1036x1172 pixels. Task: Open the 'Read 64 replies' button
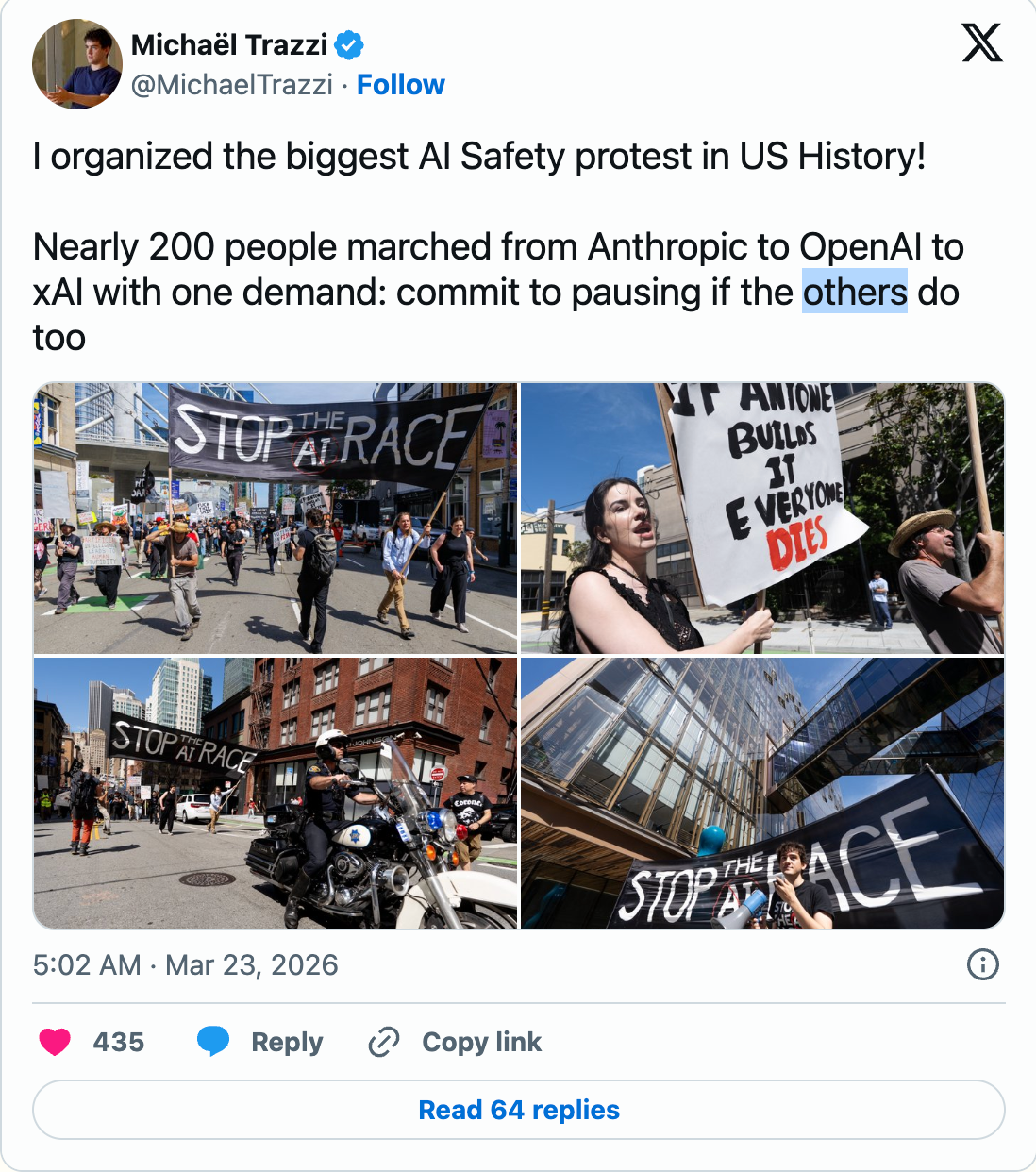point(519,1110)
